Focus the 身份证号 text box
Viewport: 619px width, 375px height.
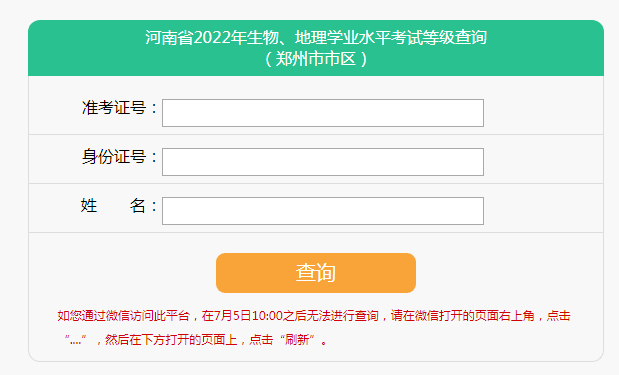tap(323, 162)
